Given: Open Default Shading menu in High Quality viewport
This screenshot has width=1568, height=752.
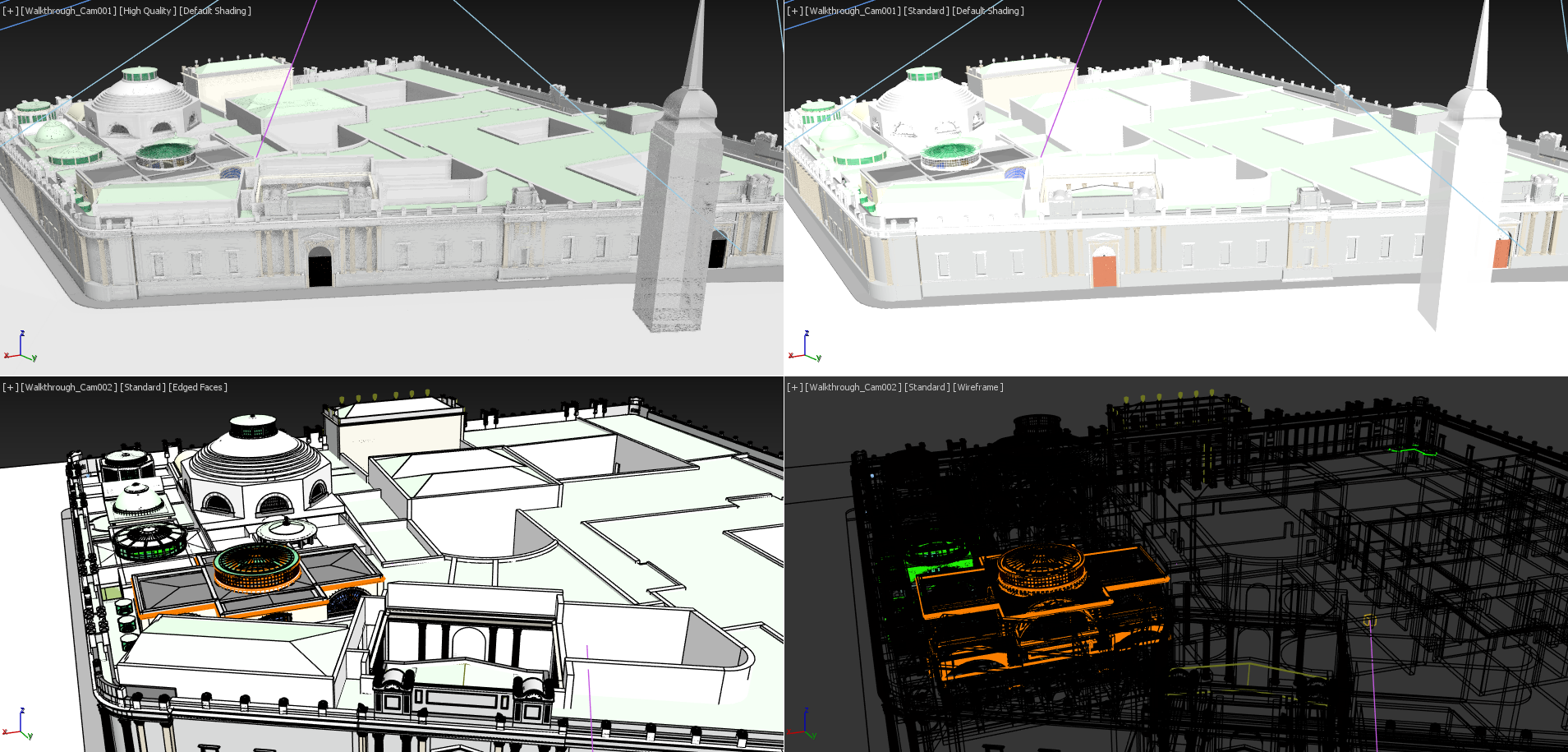Looking at the screenshot, I should point(215,12).
